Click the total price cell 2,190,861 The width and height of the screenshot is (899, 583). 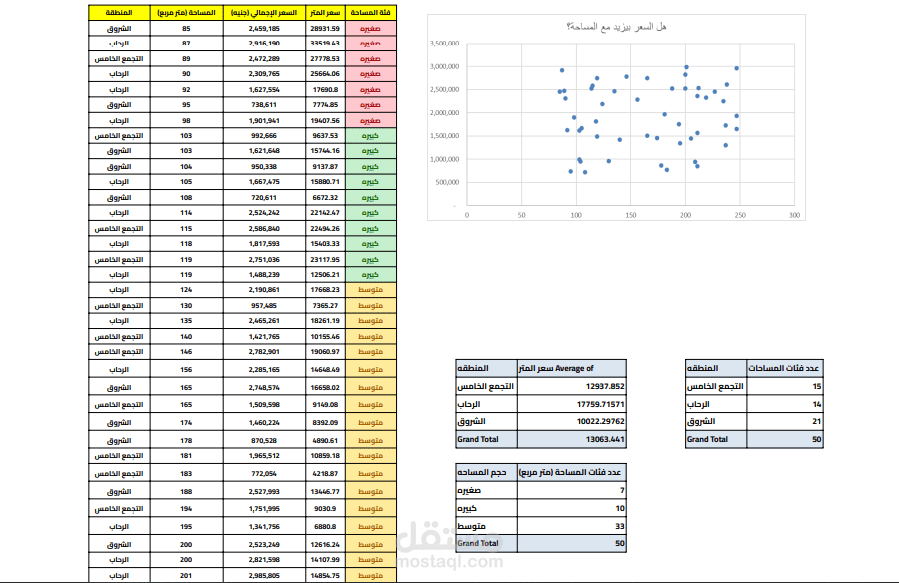pyautogui.click(x=264, y=290)
